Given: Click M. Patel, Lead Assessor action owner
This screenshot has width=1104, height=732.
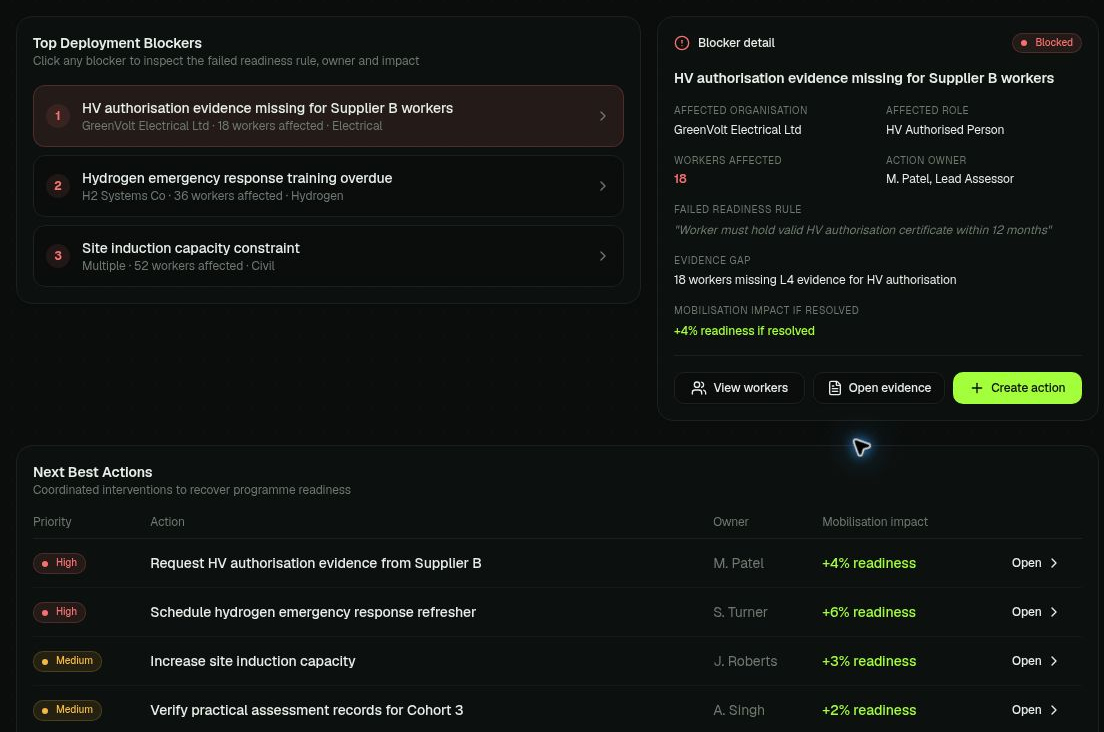Looking at the screenshot, I should 950,179.
